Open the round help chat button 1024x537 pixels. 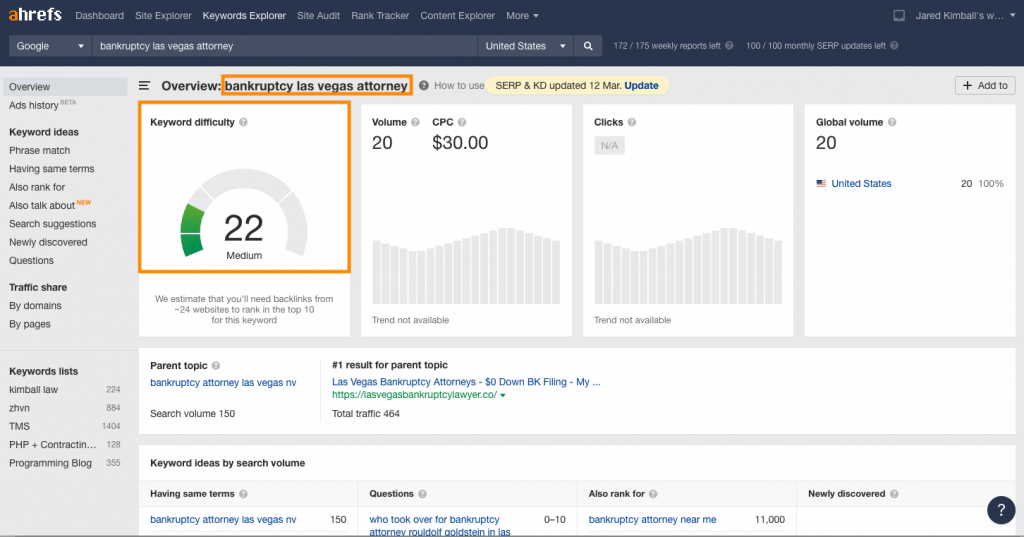pyautogui.click(x=1000, y=510)
